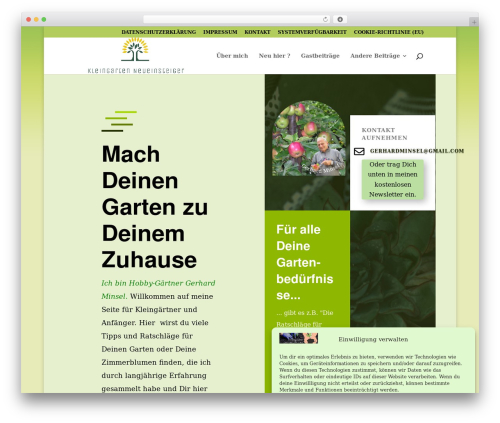Click the gardener apple tree photo
Screen dimensions: 500x423
point(309,138)
